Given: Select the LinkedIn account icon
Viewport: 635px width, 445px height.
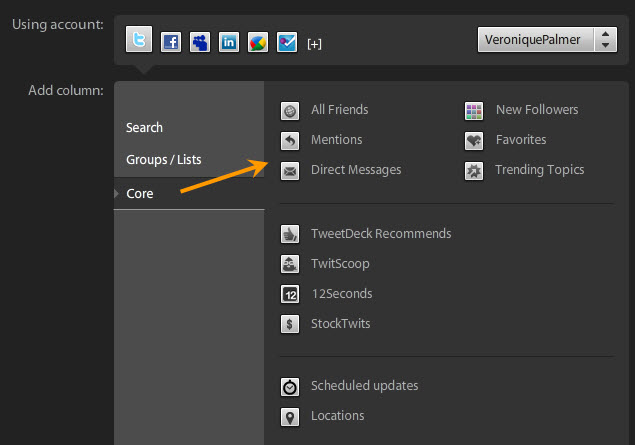Looking at the screenshot, I should (229, 42).
